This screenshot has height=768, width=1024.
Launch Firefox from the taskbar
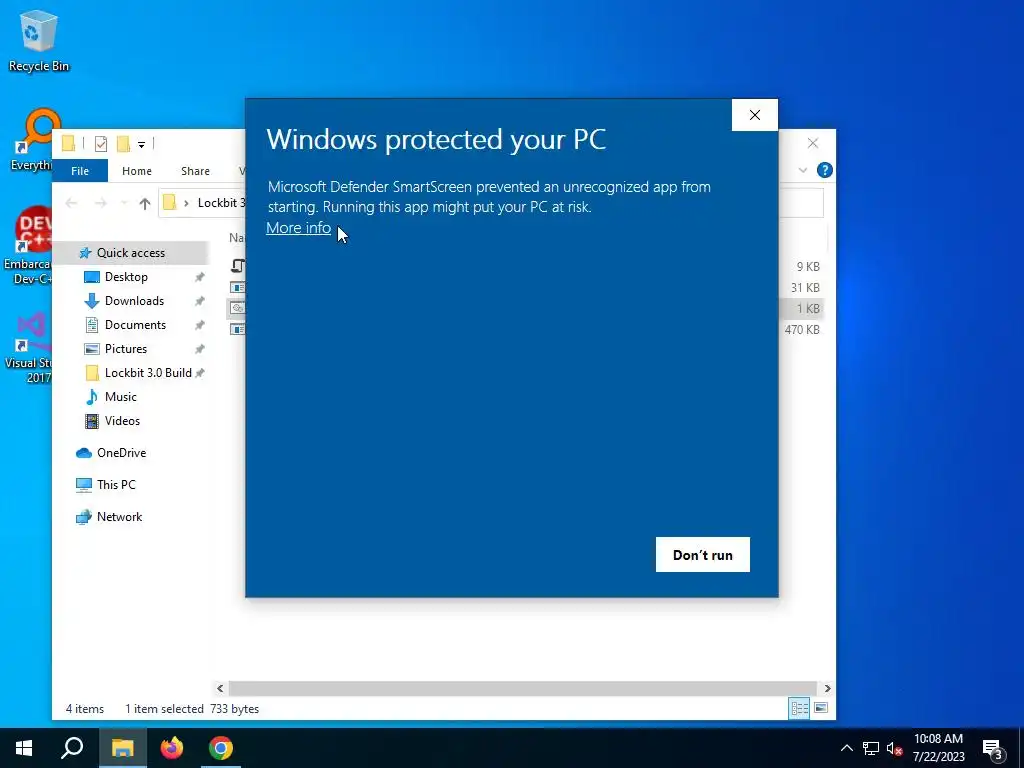coord(172,748)
